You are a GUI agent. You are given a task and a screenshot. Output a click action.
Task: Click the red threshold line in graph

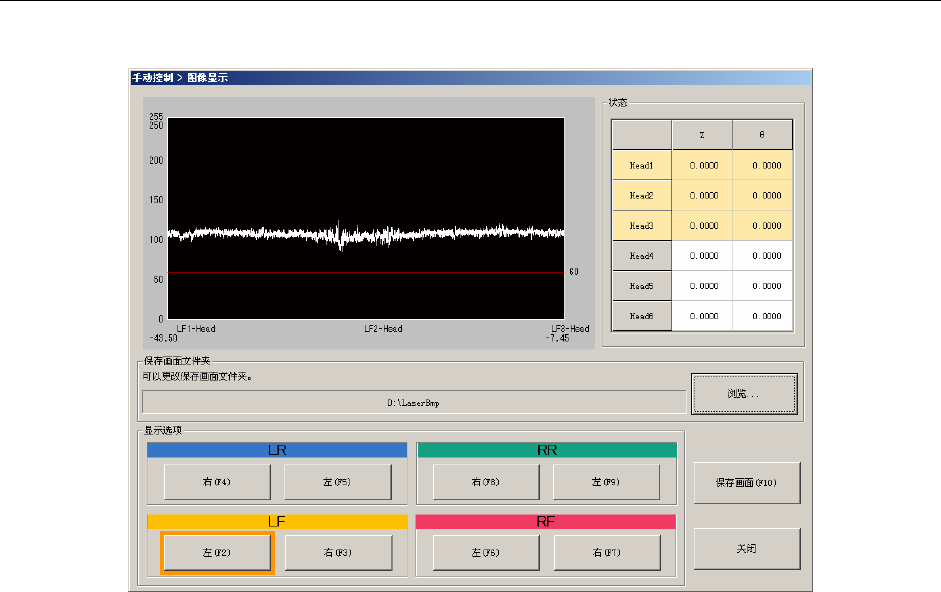tap(365, 272)
